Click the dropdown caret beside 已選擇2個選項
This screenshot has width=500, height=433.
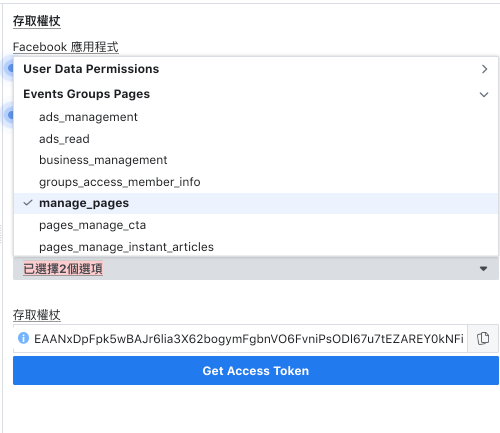[x=483, y=269]
